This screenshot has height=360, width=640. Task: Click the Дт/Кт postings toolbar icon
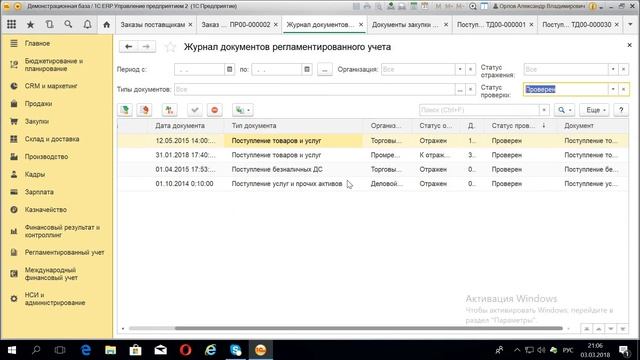click(x=169, y=110)
